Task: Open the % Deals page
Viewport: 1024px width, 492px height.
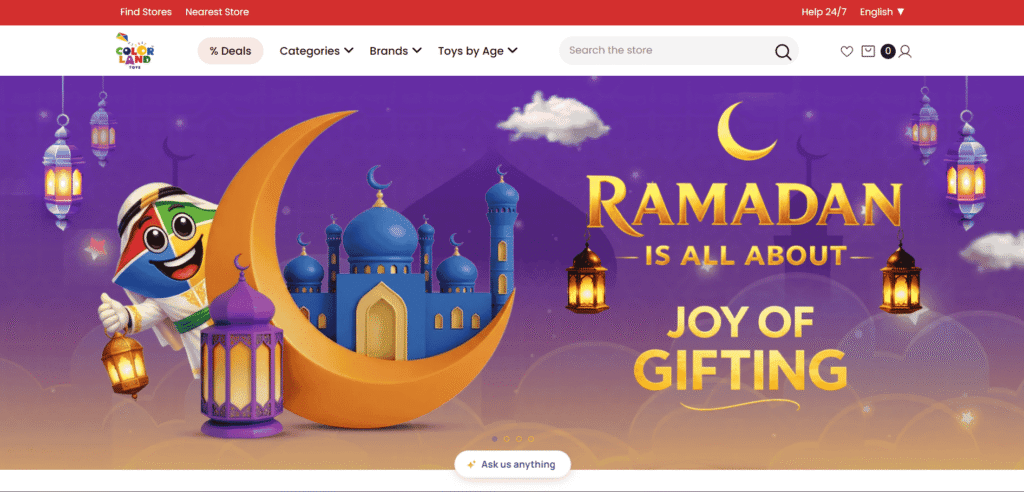Action: [x=231, y=51]
